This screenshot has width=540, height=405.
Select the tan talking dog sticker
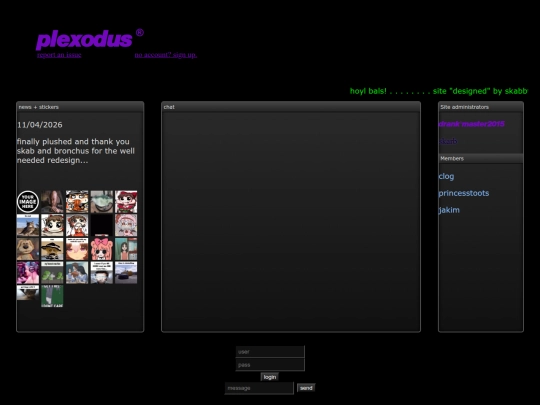[x=28, y=249]
